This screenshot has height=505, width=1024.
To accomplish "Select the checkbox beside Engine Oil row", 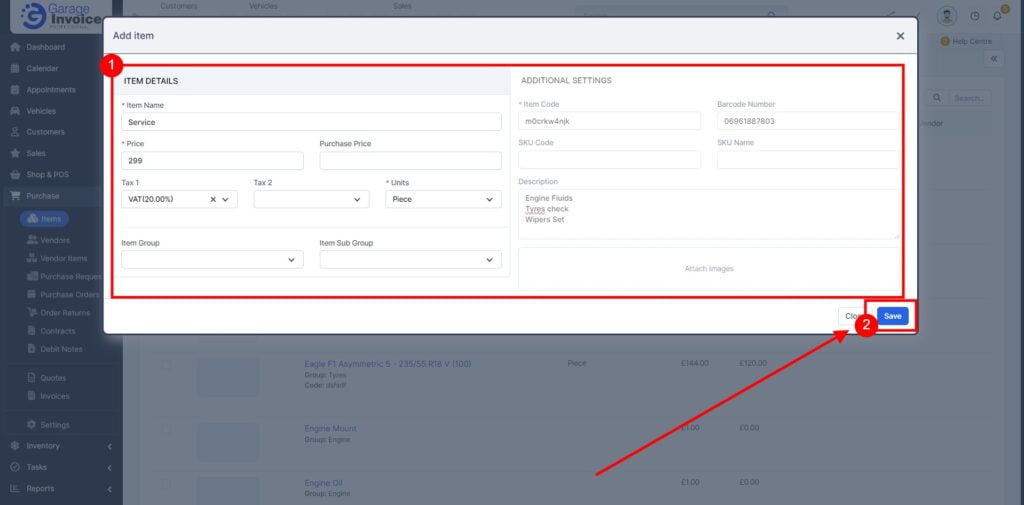I will [166, 485].
